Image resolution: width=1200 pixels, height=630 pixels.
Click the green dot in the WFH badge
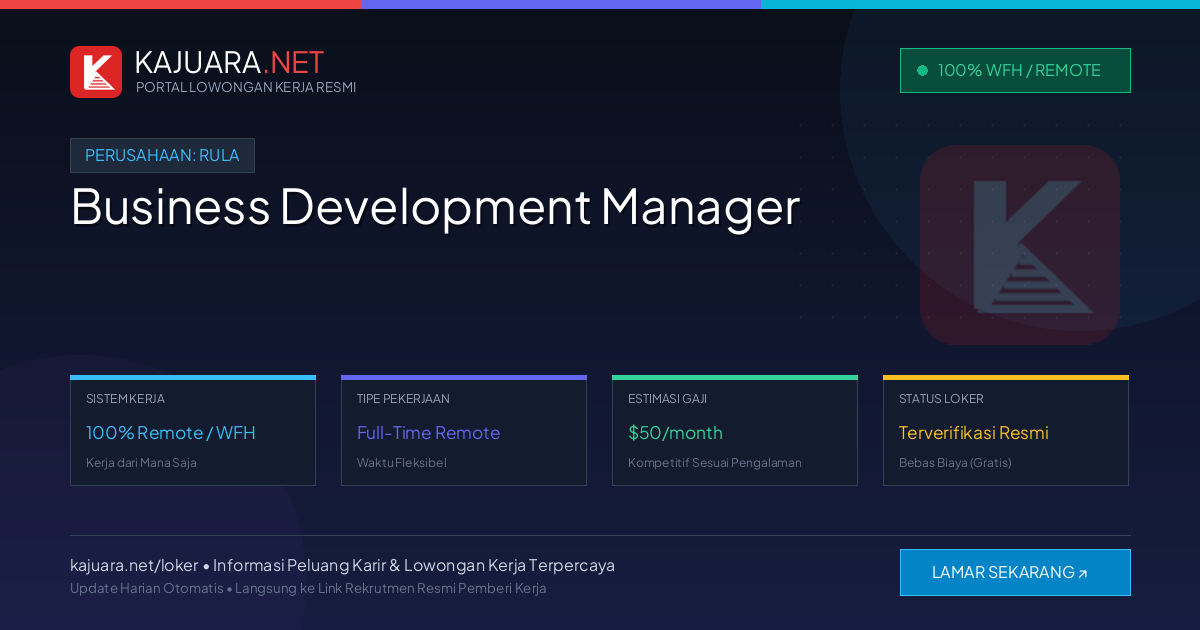922,71
